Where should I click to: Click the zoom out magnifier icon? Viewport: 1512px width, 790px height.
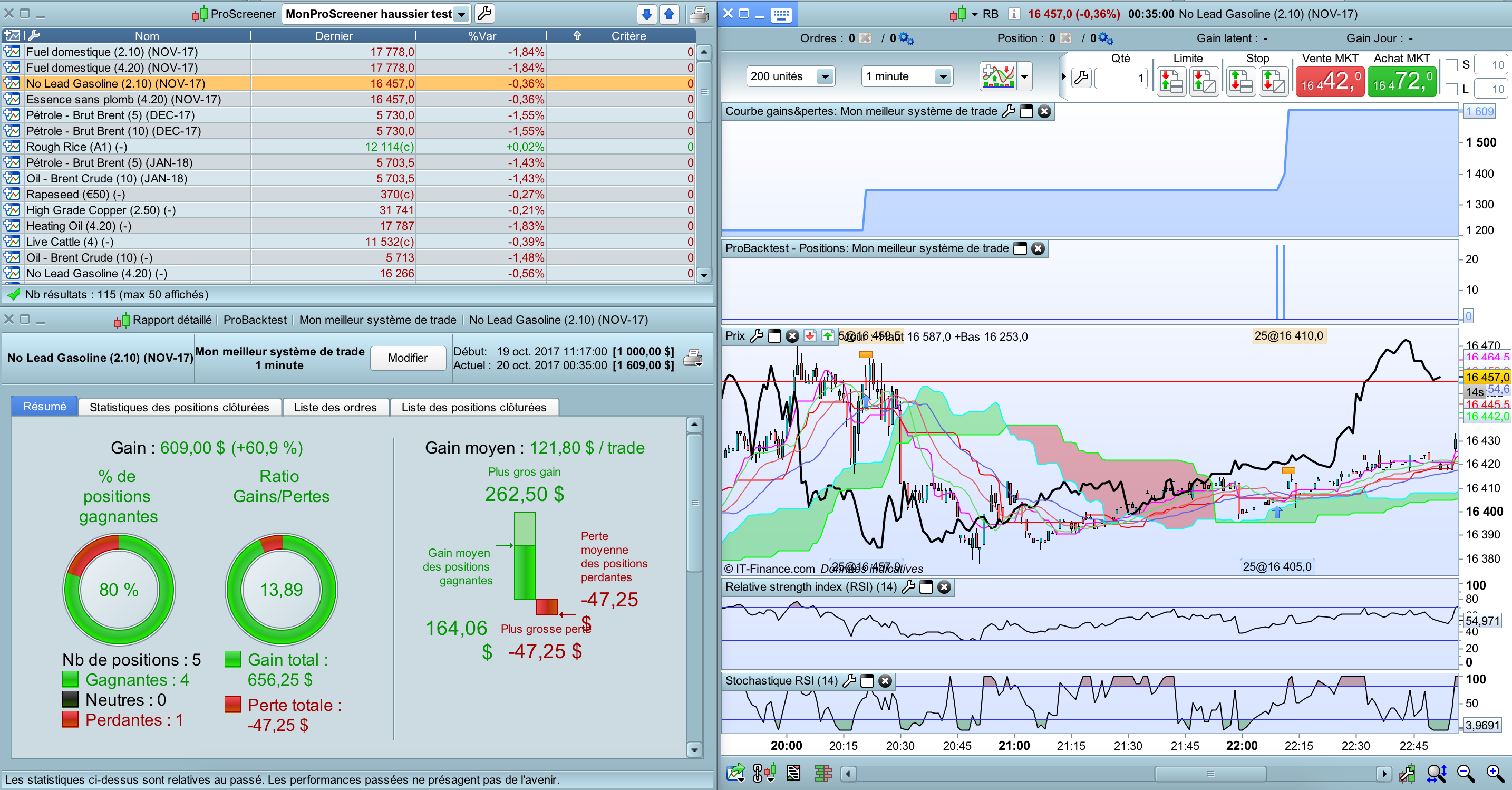(x=1465, y=773)
